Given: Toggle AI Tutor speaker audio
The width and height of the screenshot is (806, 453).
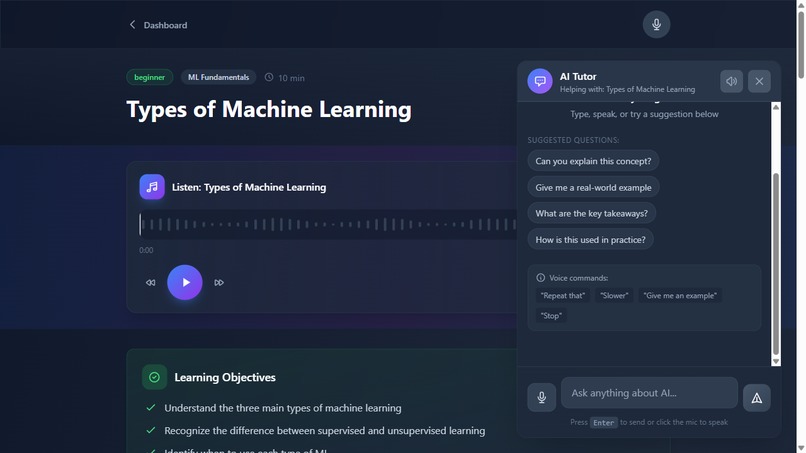Looking at the screenshot, I should coord(731,81).
